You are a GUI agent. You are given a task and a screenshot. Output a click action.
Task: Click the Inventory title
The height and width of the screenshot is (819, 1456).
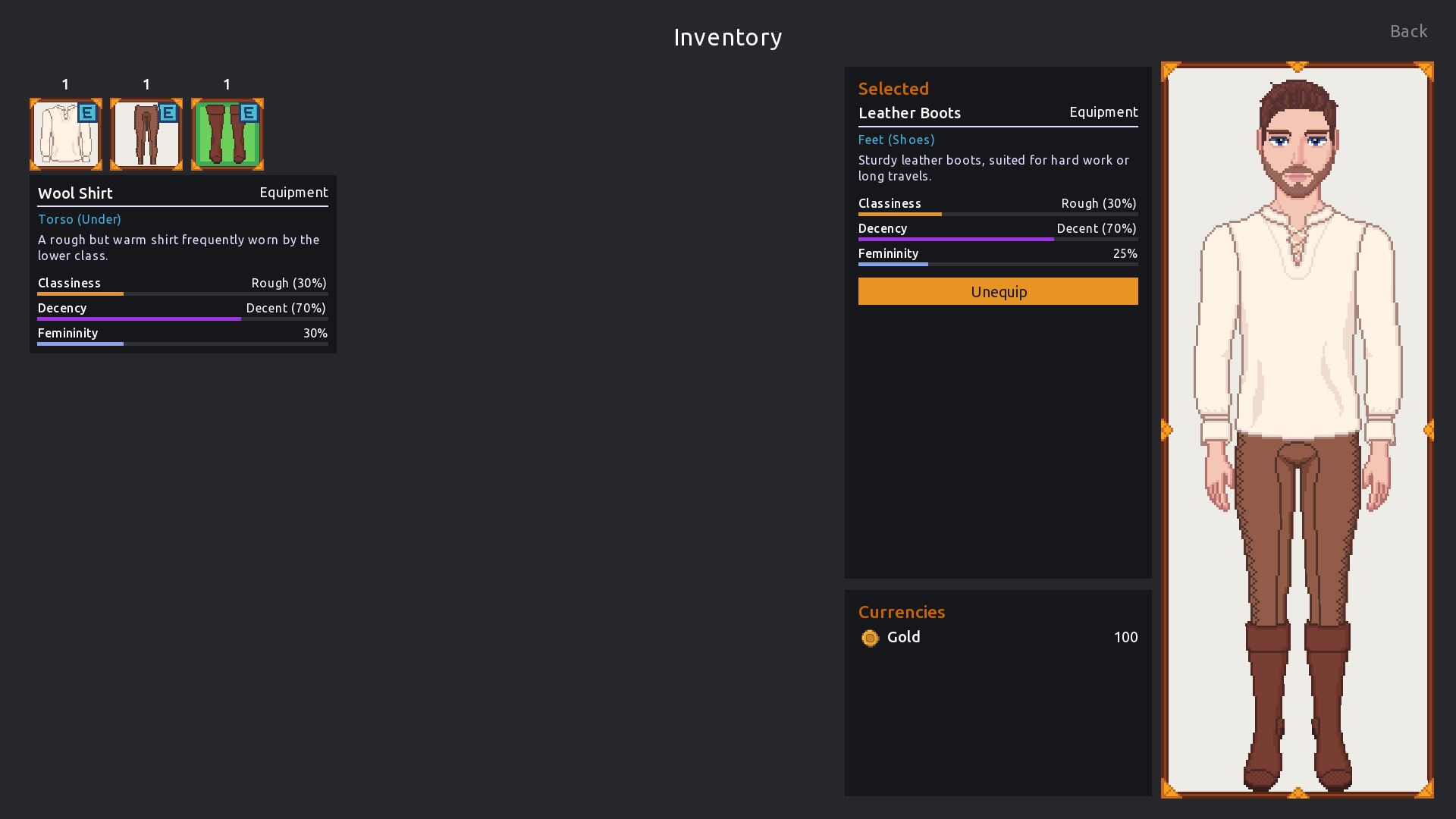point(727,37)
